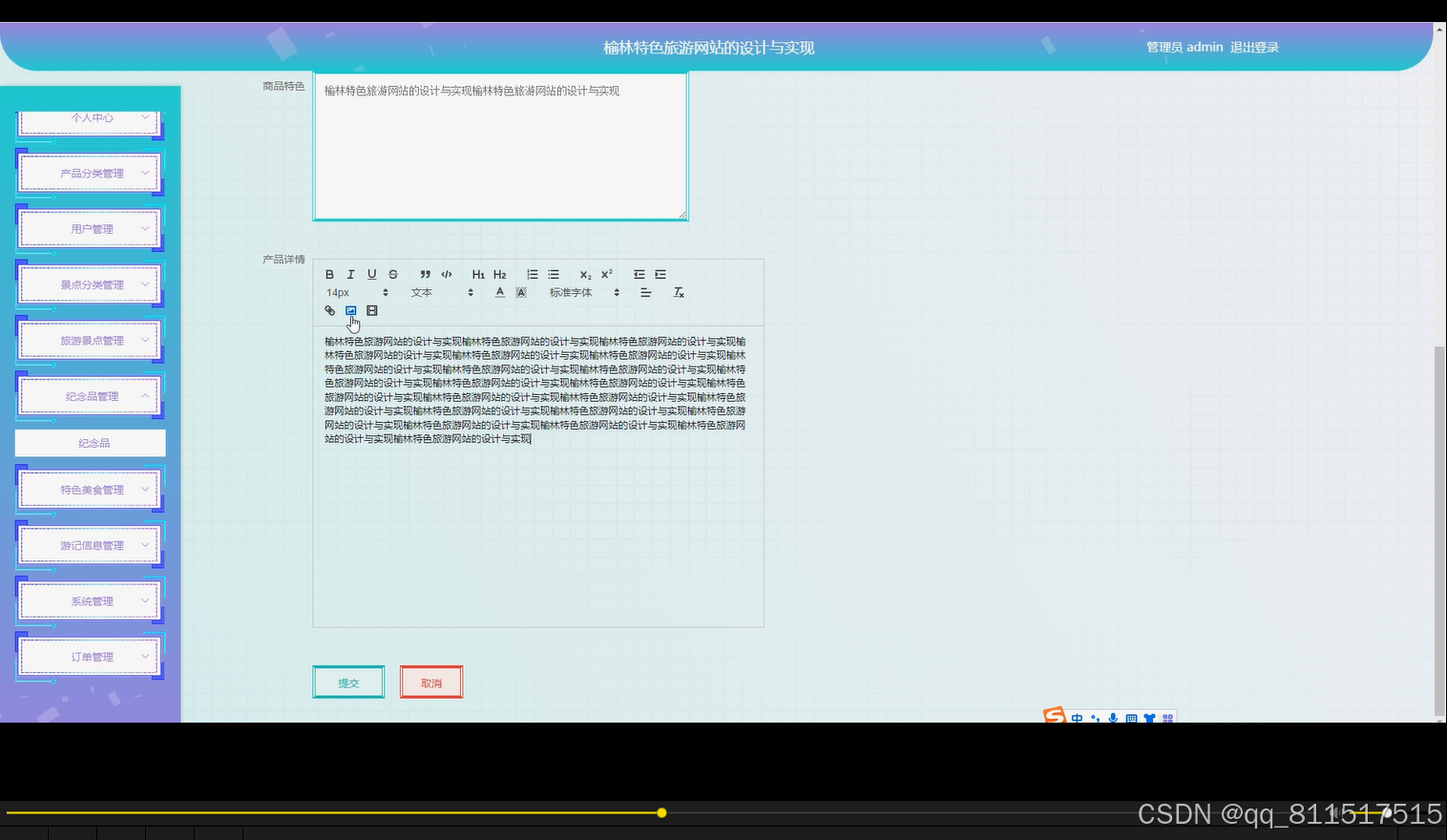Viewport: 1447px width, 840px height.
Task: Insert an image via the picture icon
Action: point(350,311)
